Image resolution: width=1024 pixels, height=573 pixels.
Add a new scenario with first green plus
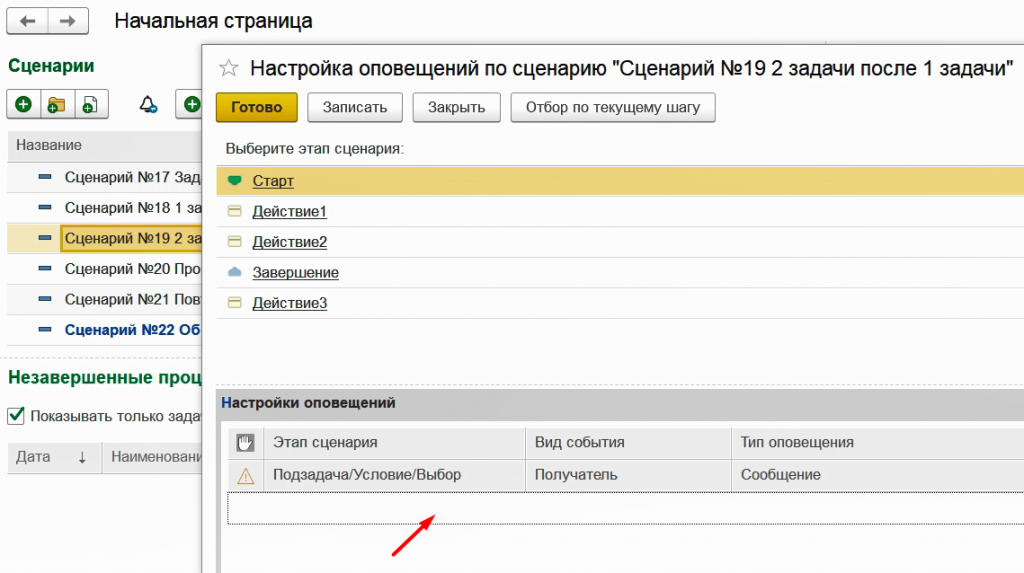[x=24, y=105]
